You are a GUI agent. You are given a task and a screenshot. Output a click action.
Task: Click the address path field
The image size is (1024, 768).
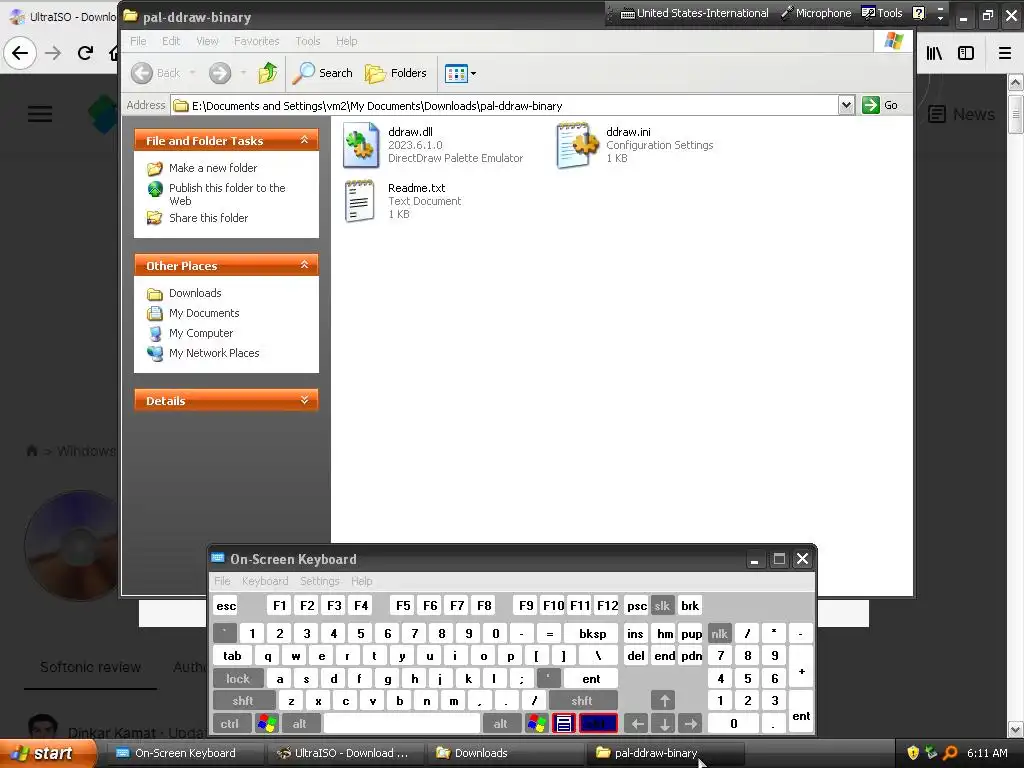[505, 106]
